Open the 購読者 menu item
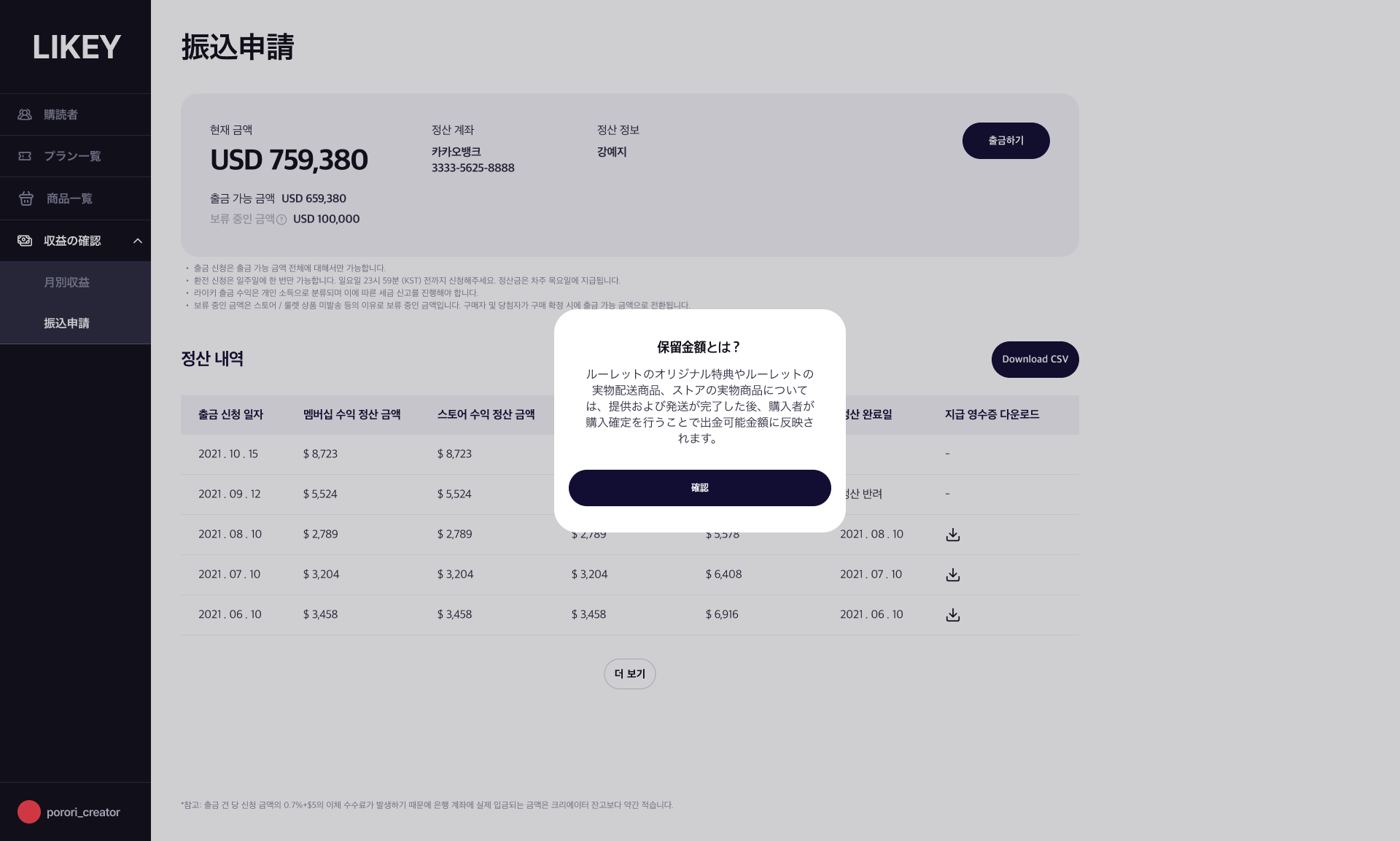This screenshot has height=841, width=1400. [61, 115]
